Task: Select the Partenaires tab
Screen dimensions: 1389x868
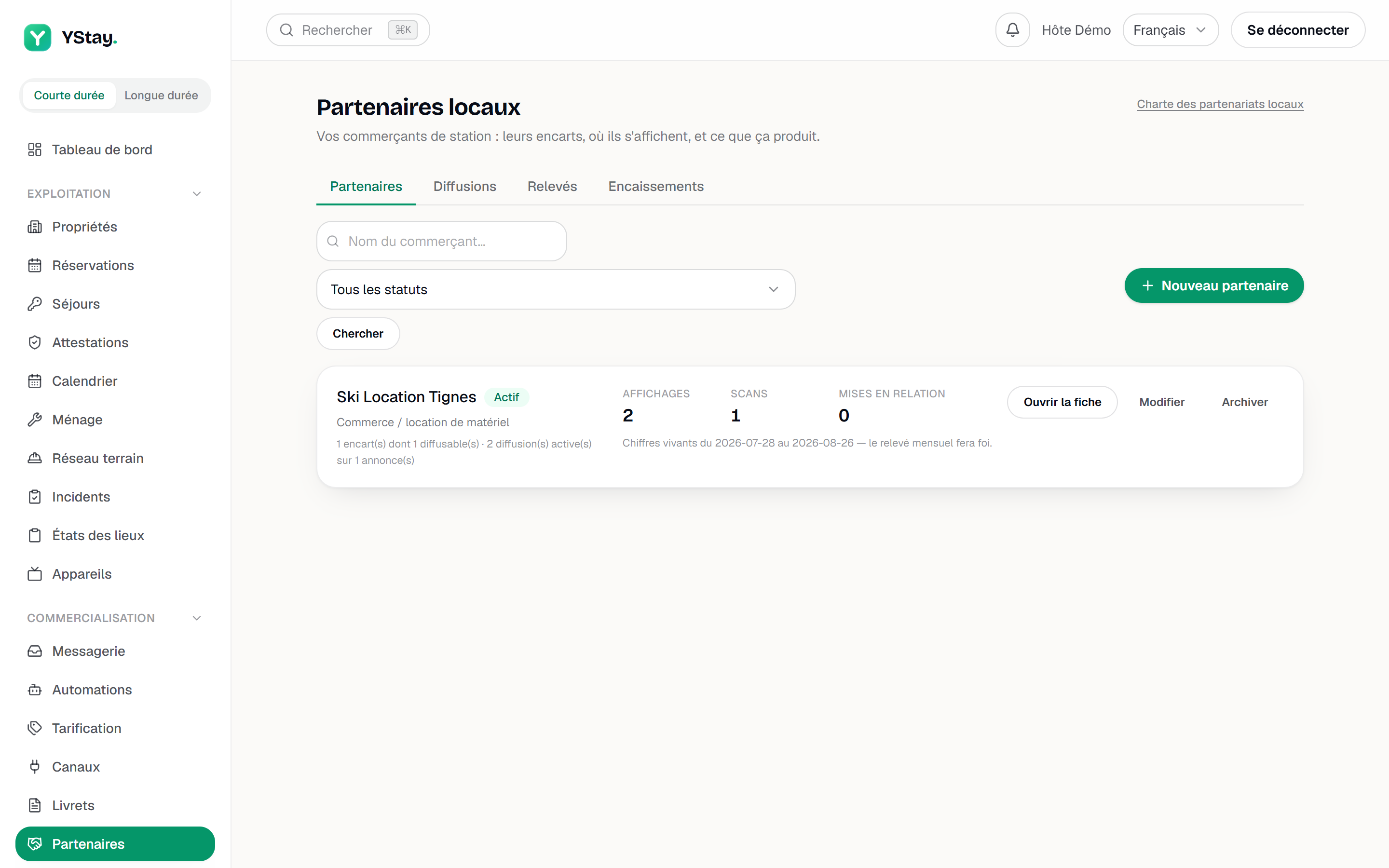Action: [x=366, y=187]
